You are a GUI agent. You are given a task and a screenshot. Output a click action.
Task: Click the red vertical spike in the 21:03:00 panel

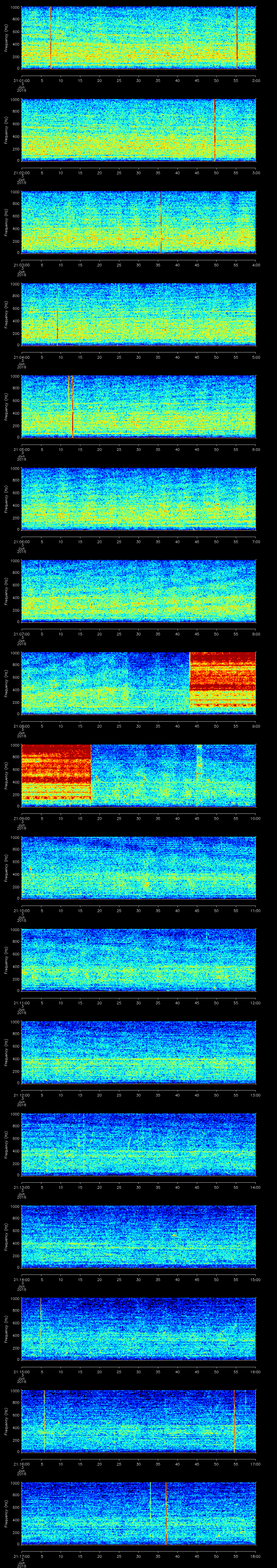click(161, 222)
